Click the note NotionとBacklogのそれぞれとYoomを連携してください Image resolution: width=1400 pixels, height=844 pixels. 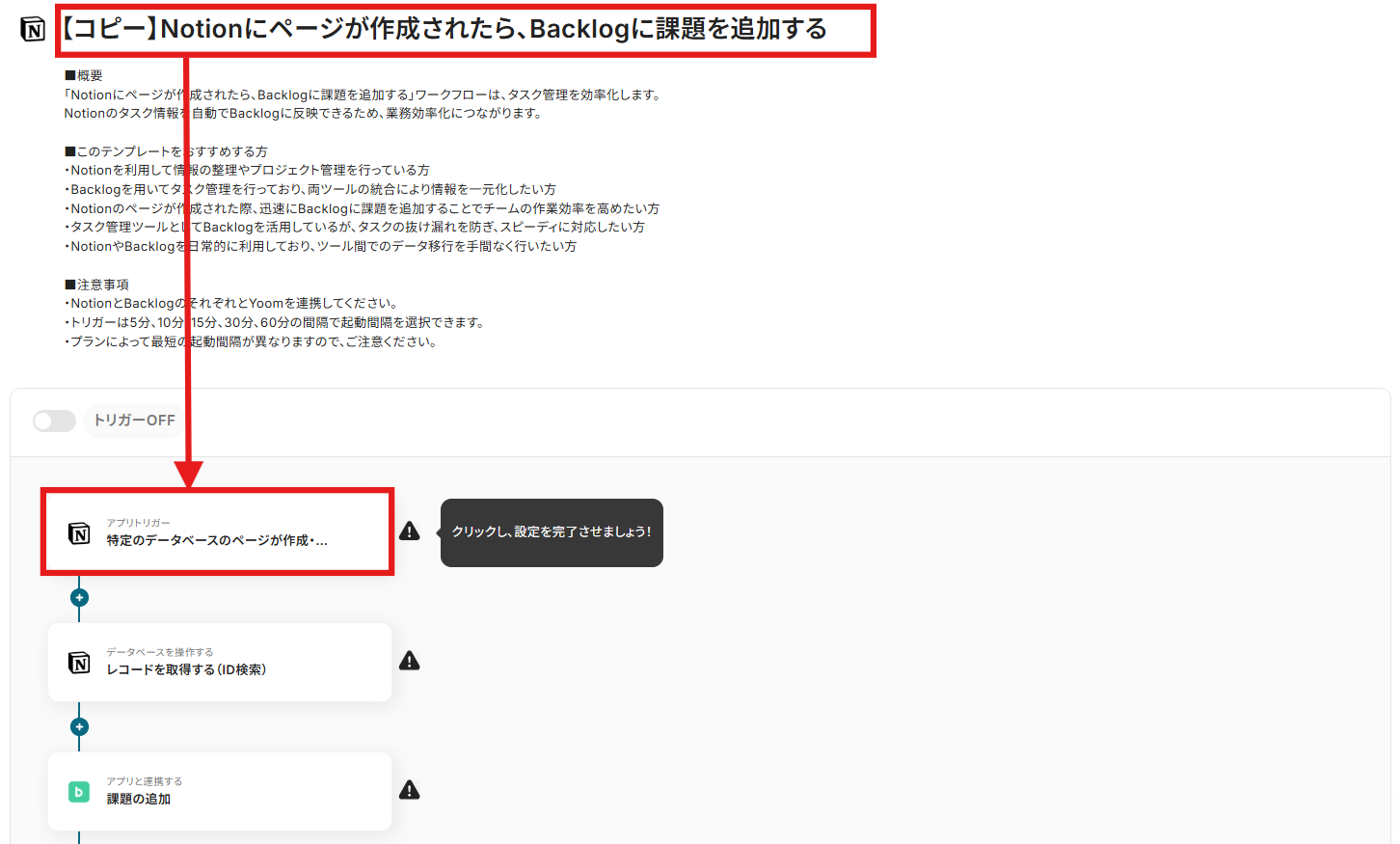(x=231, y=303)
